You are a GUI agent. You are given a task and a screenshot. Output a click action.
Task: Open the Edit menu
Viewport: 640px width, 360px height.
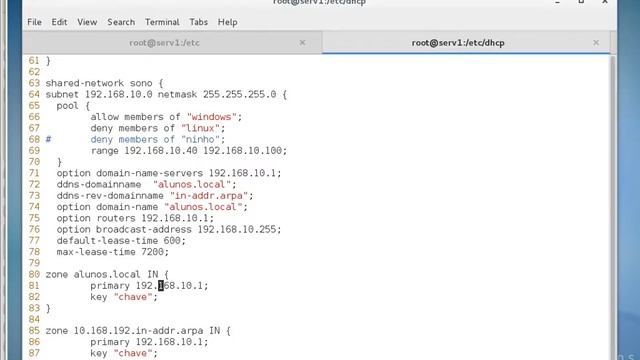click(x=59, y=22)
